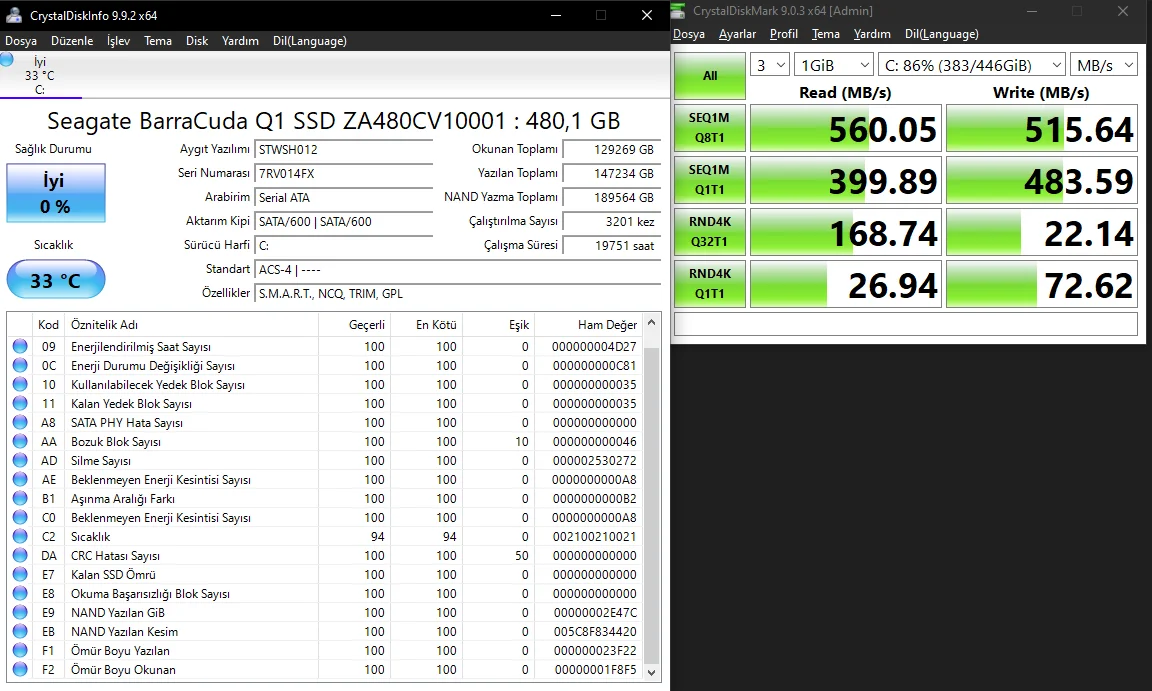Click status icon in row code AE
This screenshot has width=1152, height=691.
(20, 480)
